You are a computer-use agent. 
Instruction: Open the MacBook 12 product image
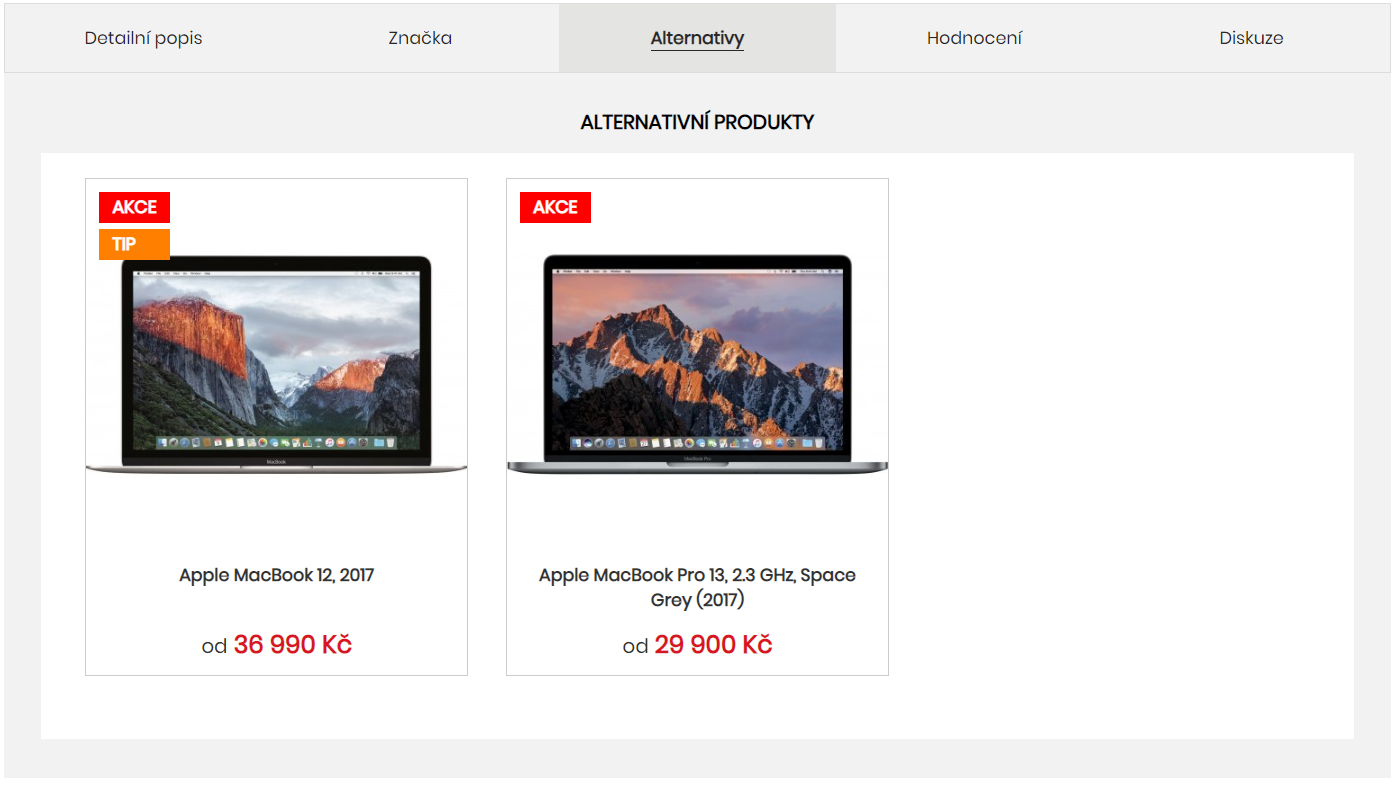point(276,364)
